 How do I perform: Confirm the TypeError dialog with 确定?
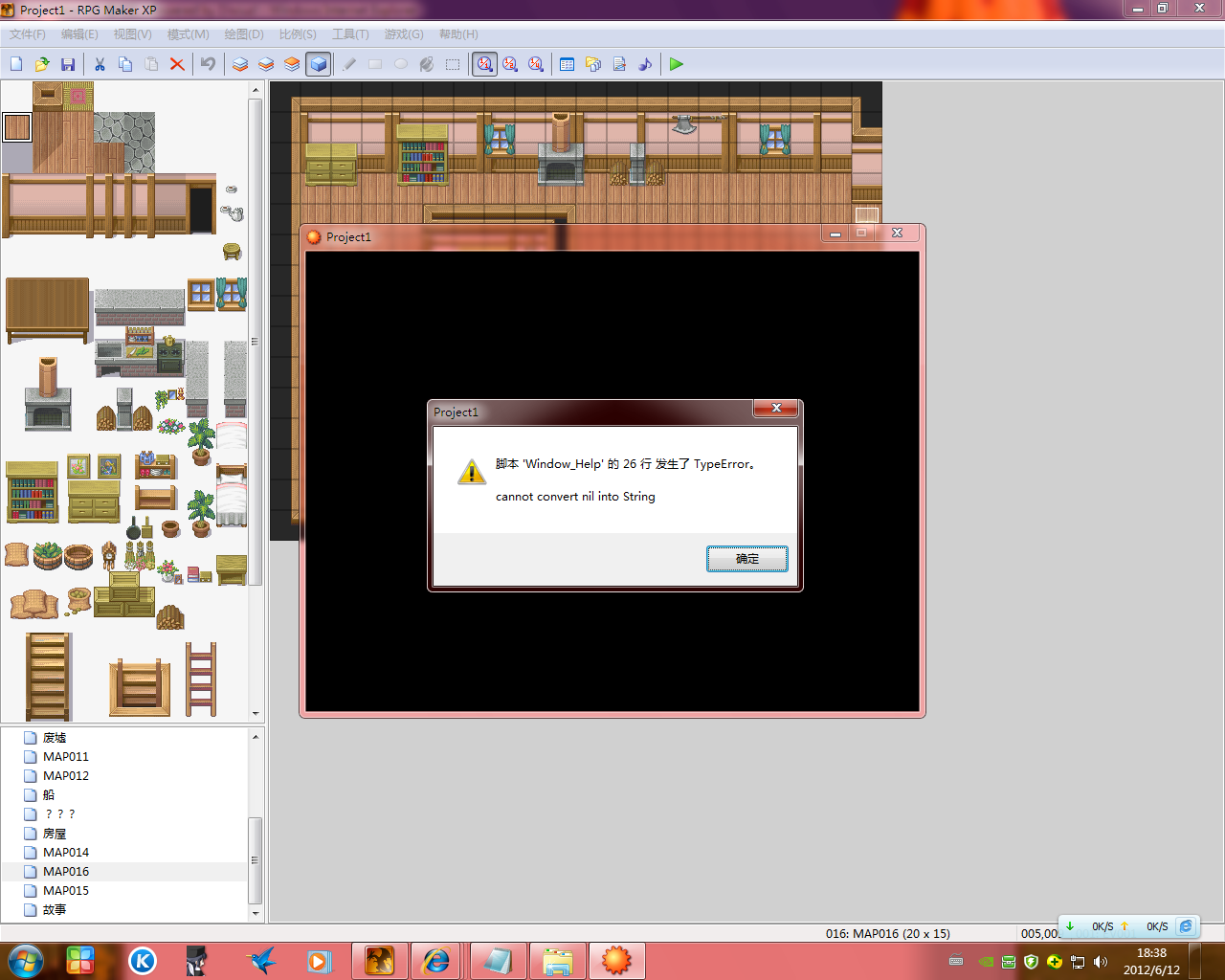(747, 559)
